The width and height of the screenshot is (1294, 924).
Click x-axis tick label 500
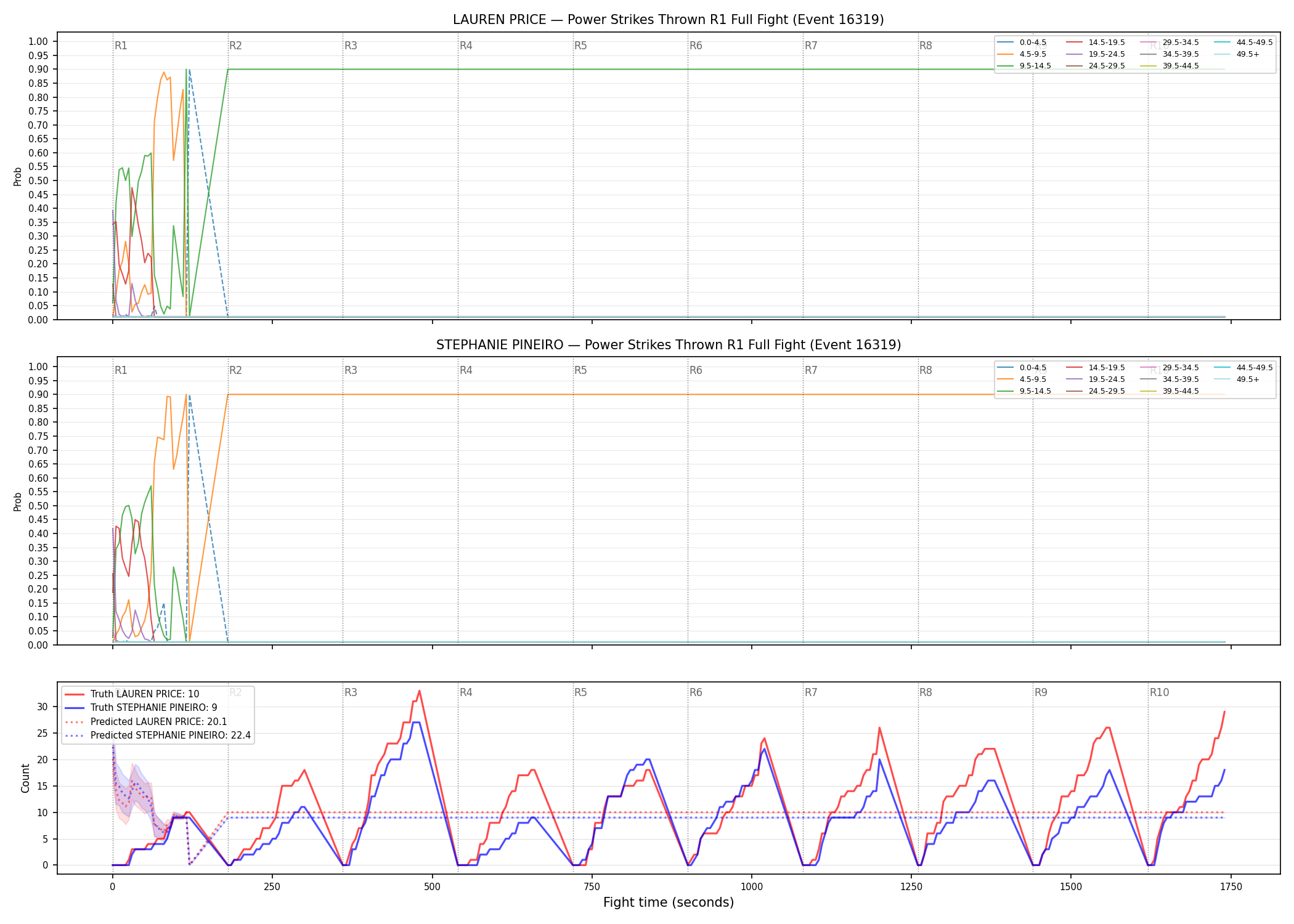pos(433,887)
